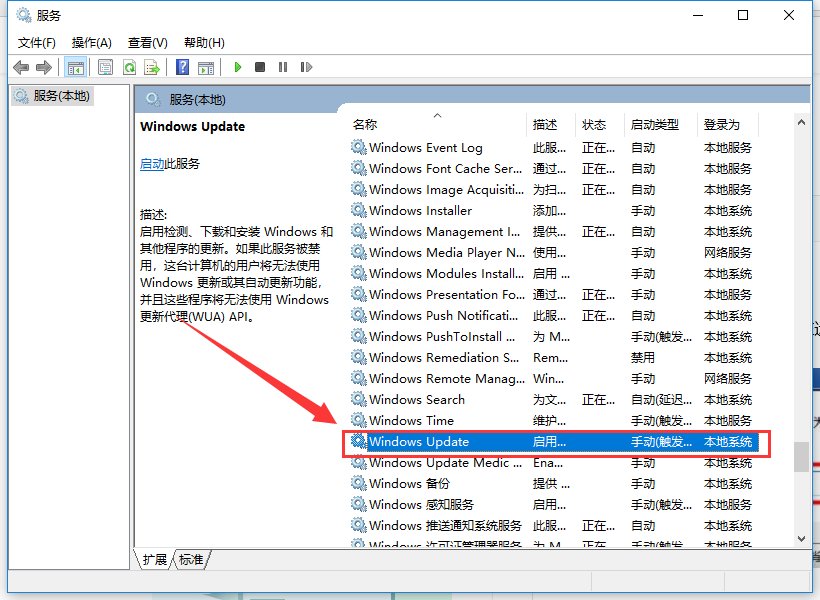Click the Restart Service toolbar icon
The image size is (820, 600).
307,66
